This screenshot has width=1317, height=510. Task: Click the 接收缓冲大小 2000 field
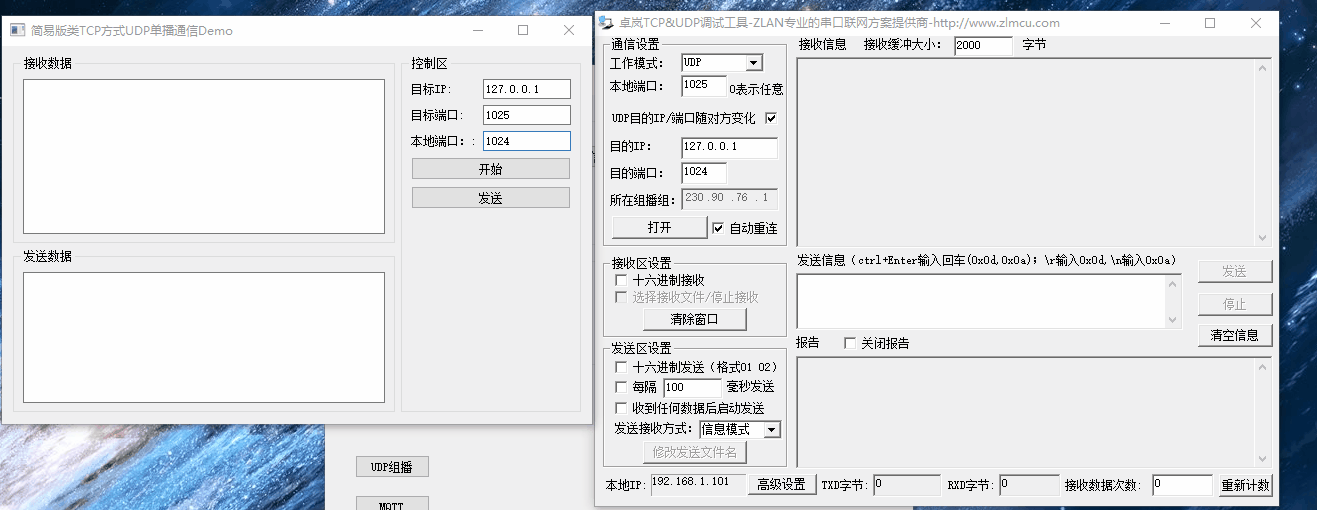(983, 45)
